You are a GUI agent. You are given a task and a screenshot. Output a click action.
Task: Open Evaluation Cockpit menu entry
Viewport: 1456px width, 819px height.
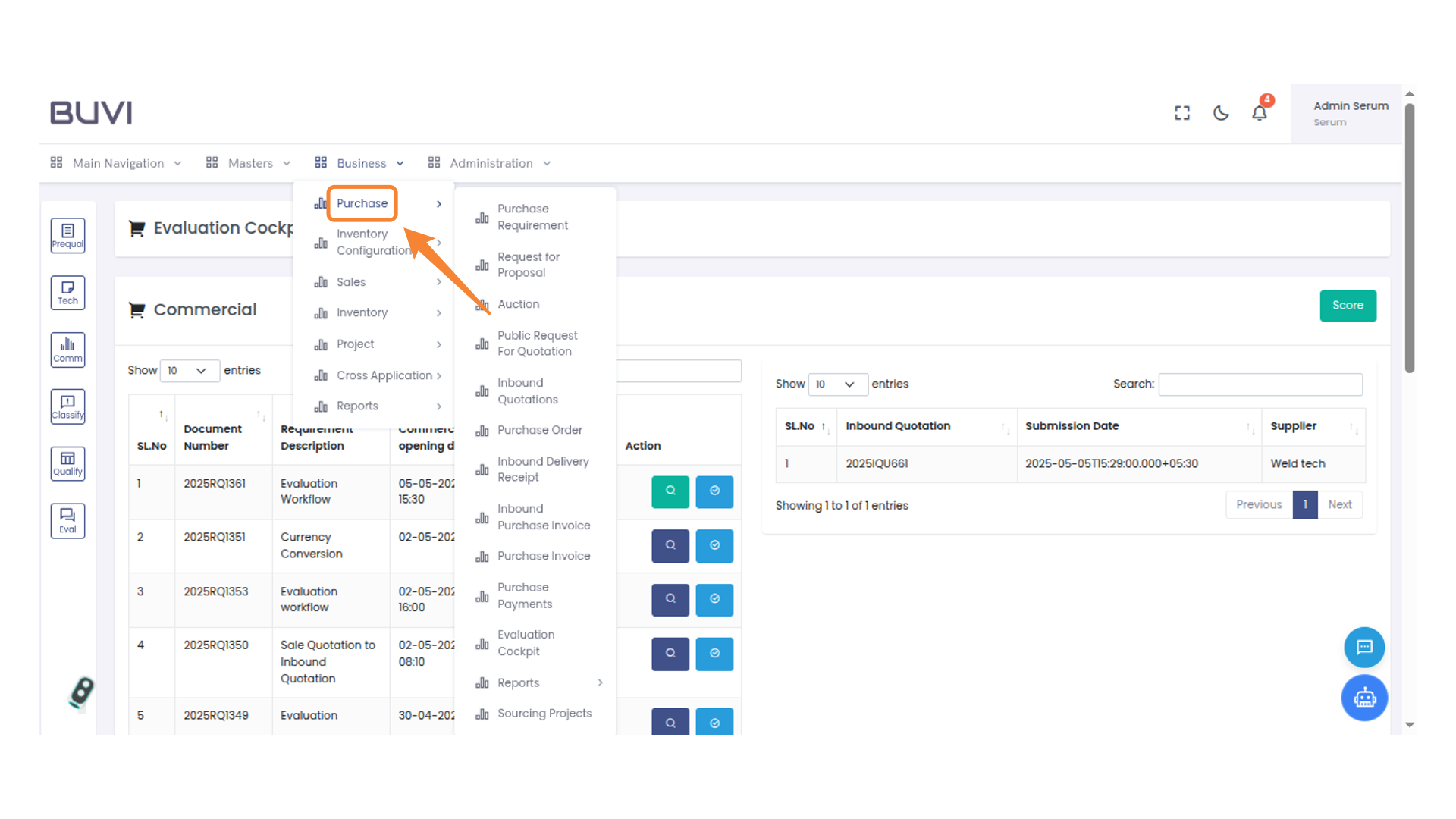point(526,643)
